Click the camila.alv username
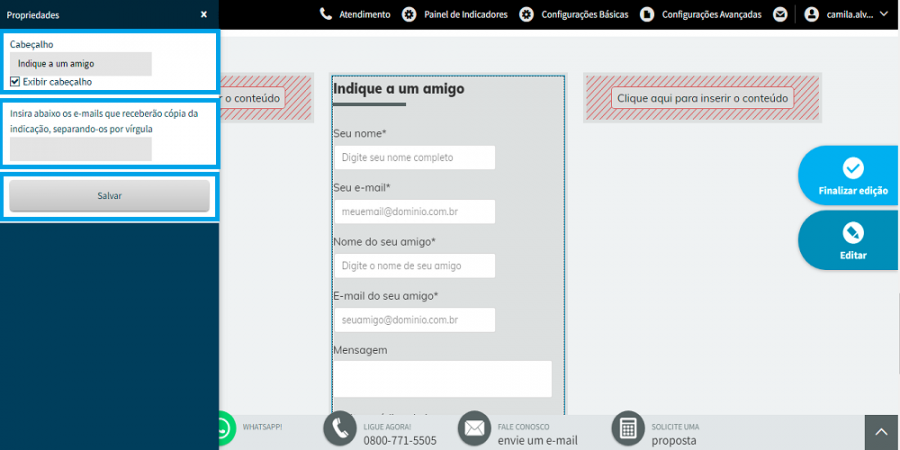This screenshot has height=450, width=900. pos(850,14)
